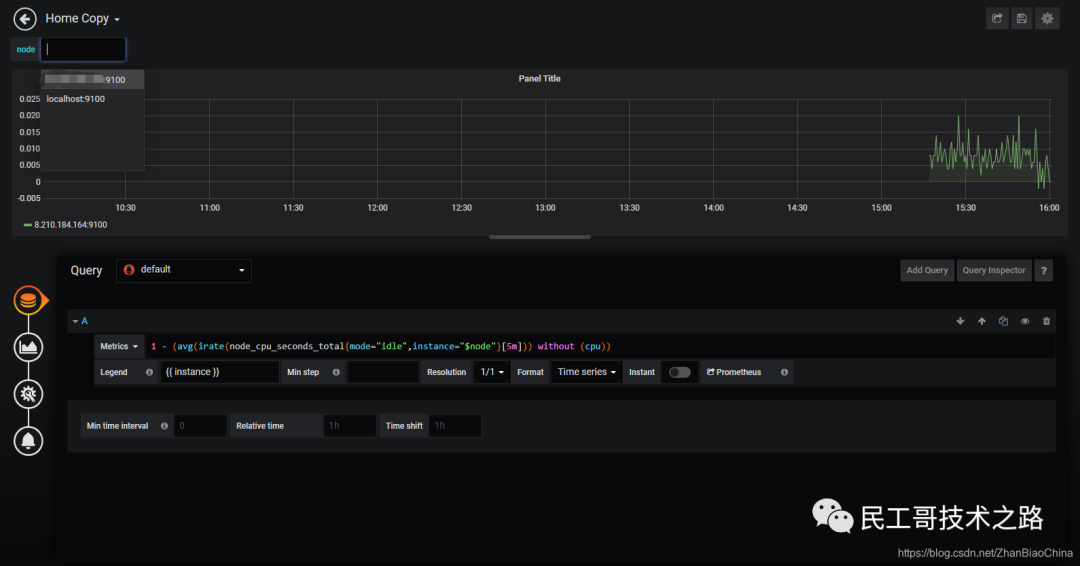
Task: Click the node variable input field
Action: pyautogui.click(x=83, y=50)
